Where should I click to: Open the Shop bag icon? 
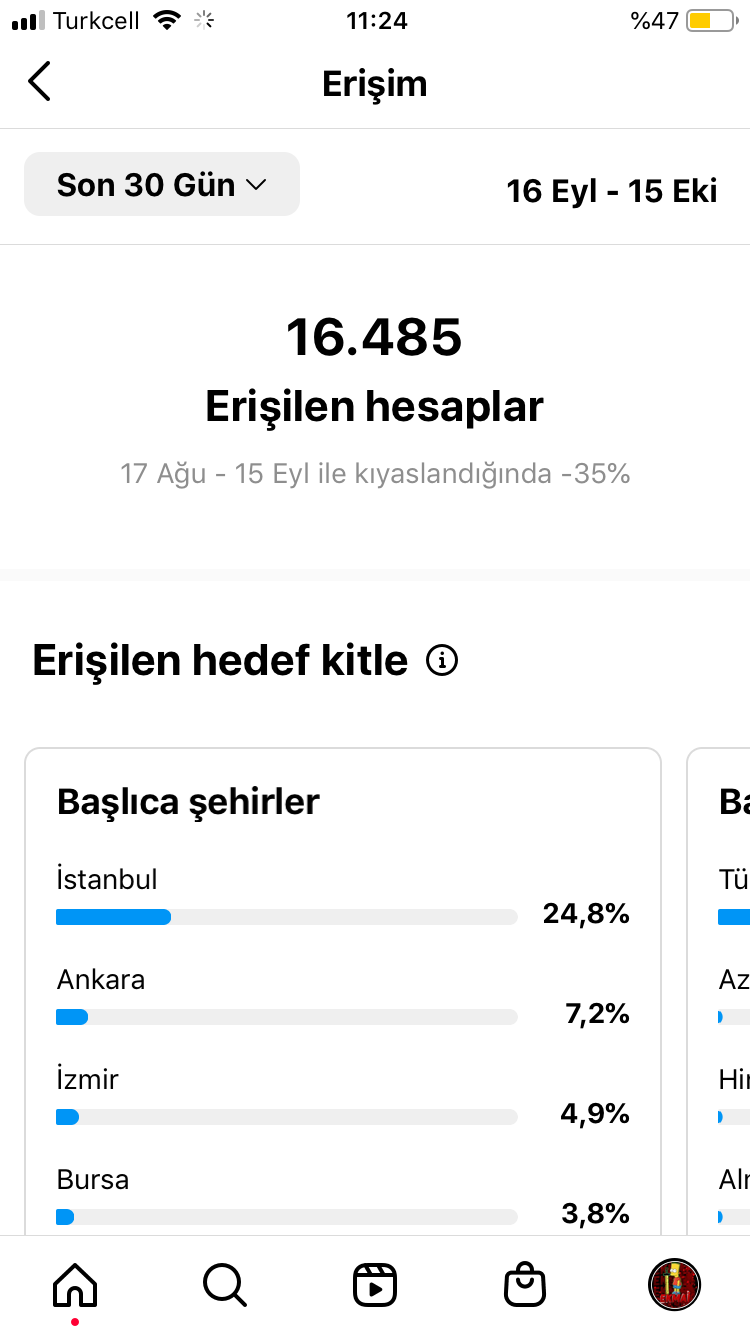[525, 1284]
